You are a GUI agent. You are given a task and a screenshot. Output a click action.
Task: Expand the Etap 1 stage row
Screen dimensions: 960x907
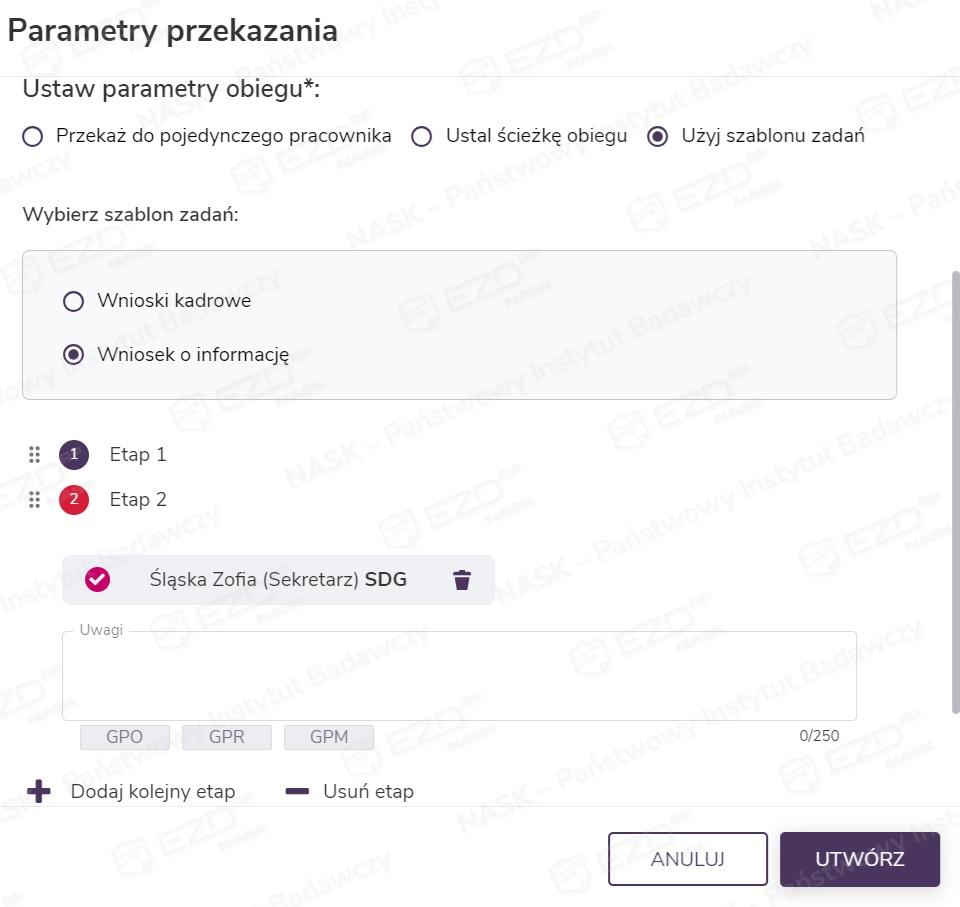(138, 455)
